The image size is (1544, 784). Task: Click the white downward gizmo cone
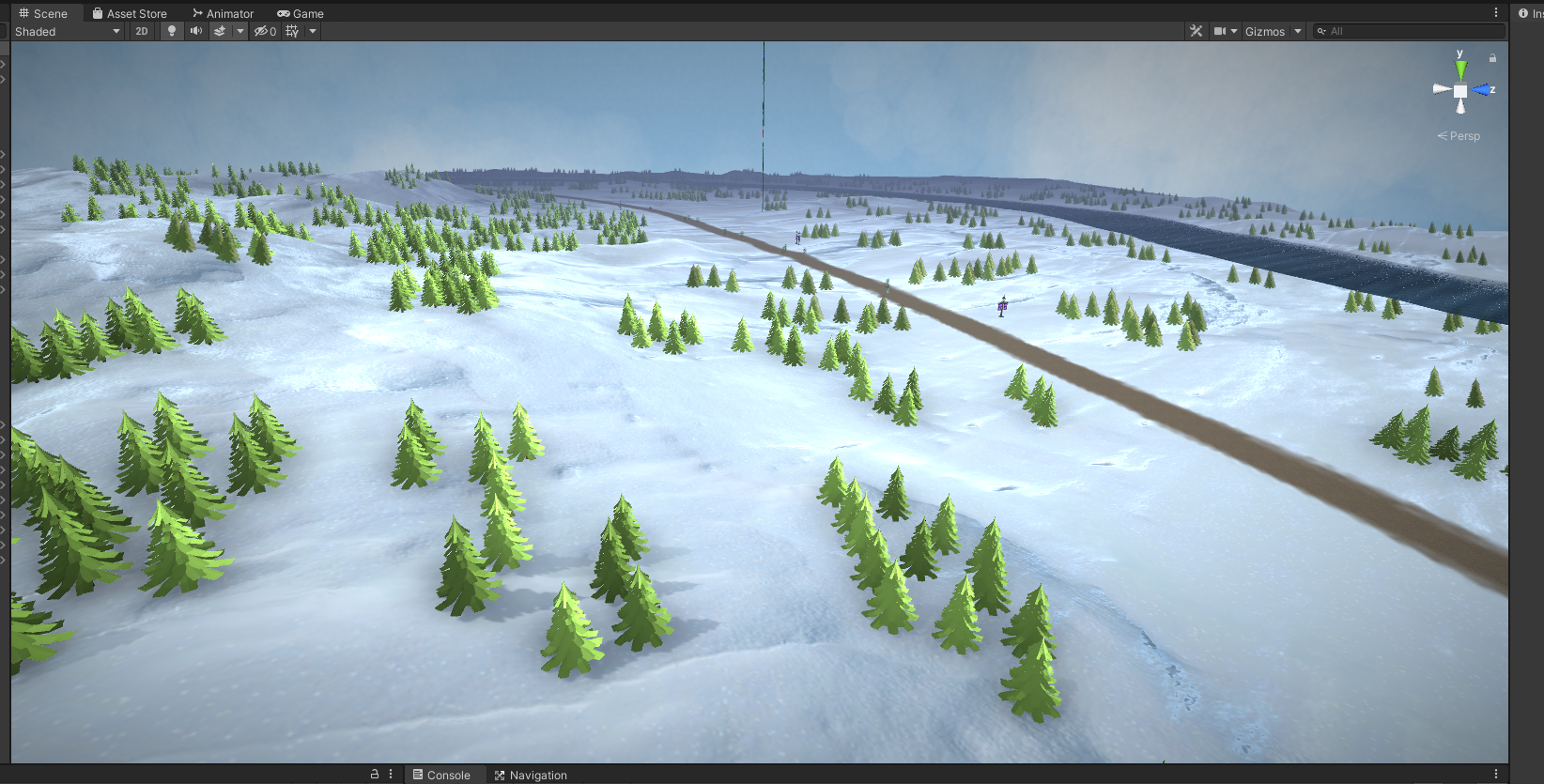pyautogui.click(x=1460, y=106)
